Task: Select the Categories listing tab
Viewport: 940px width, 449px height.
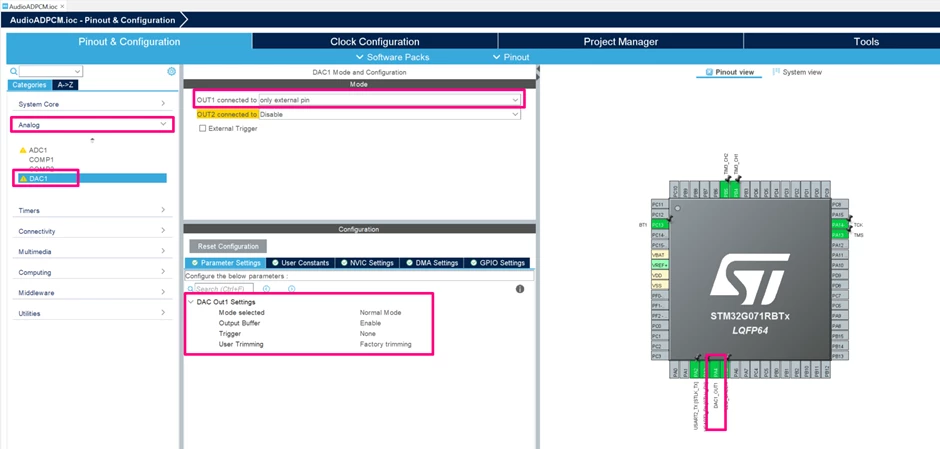Action: pos(29,85)
